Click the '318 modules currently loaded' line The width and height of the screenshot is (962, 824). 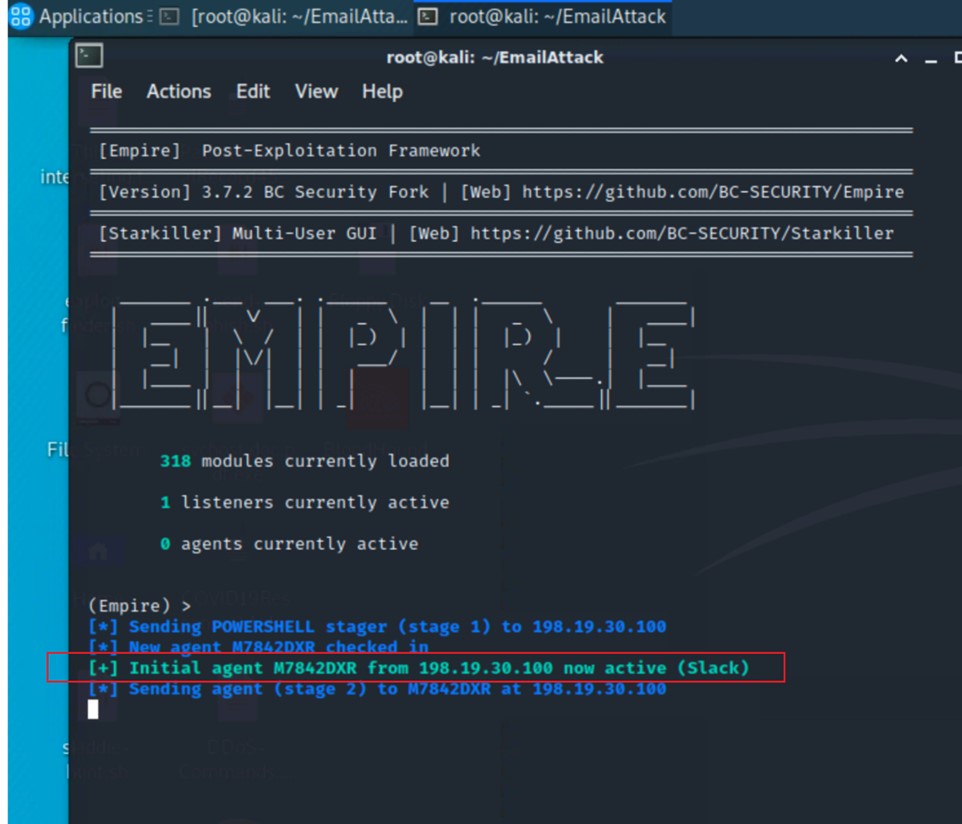pyautogui.click(x=304, y=461)
